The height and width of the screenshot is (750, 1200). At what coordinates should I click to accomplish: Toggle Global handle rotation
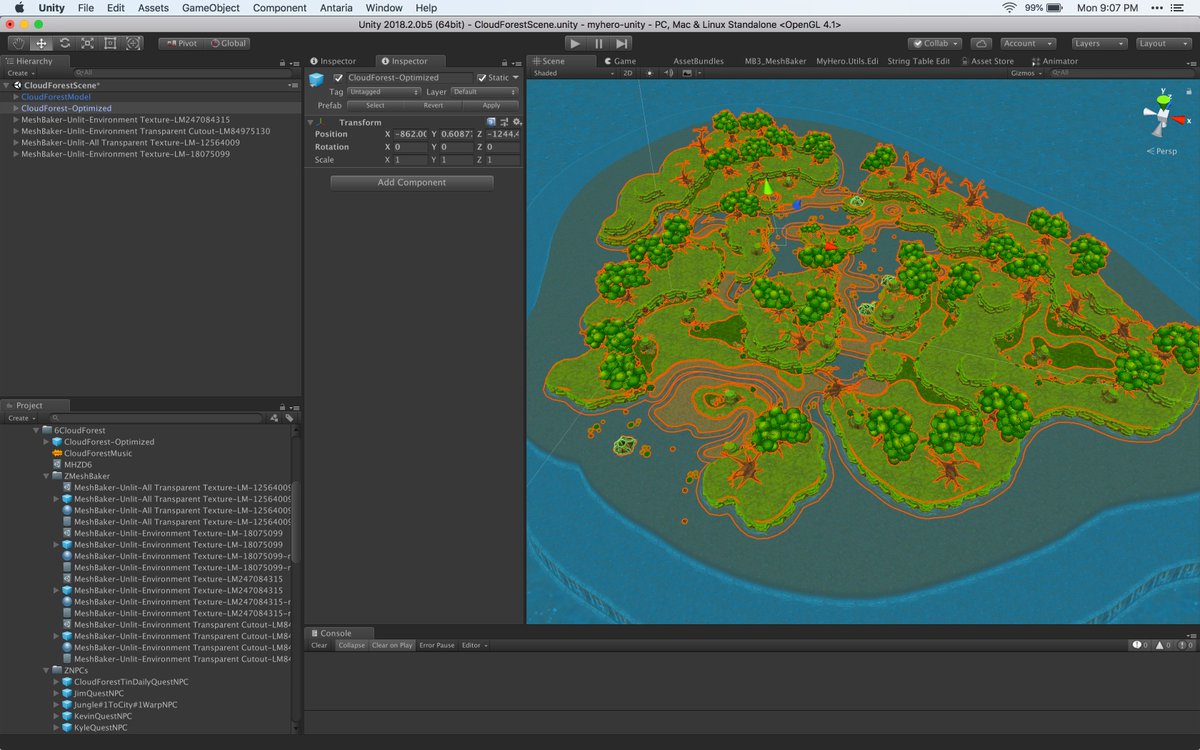(227, 43)
